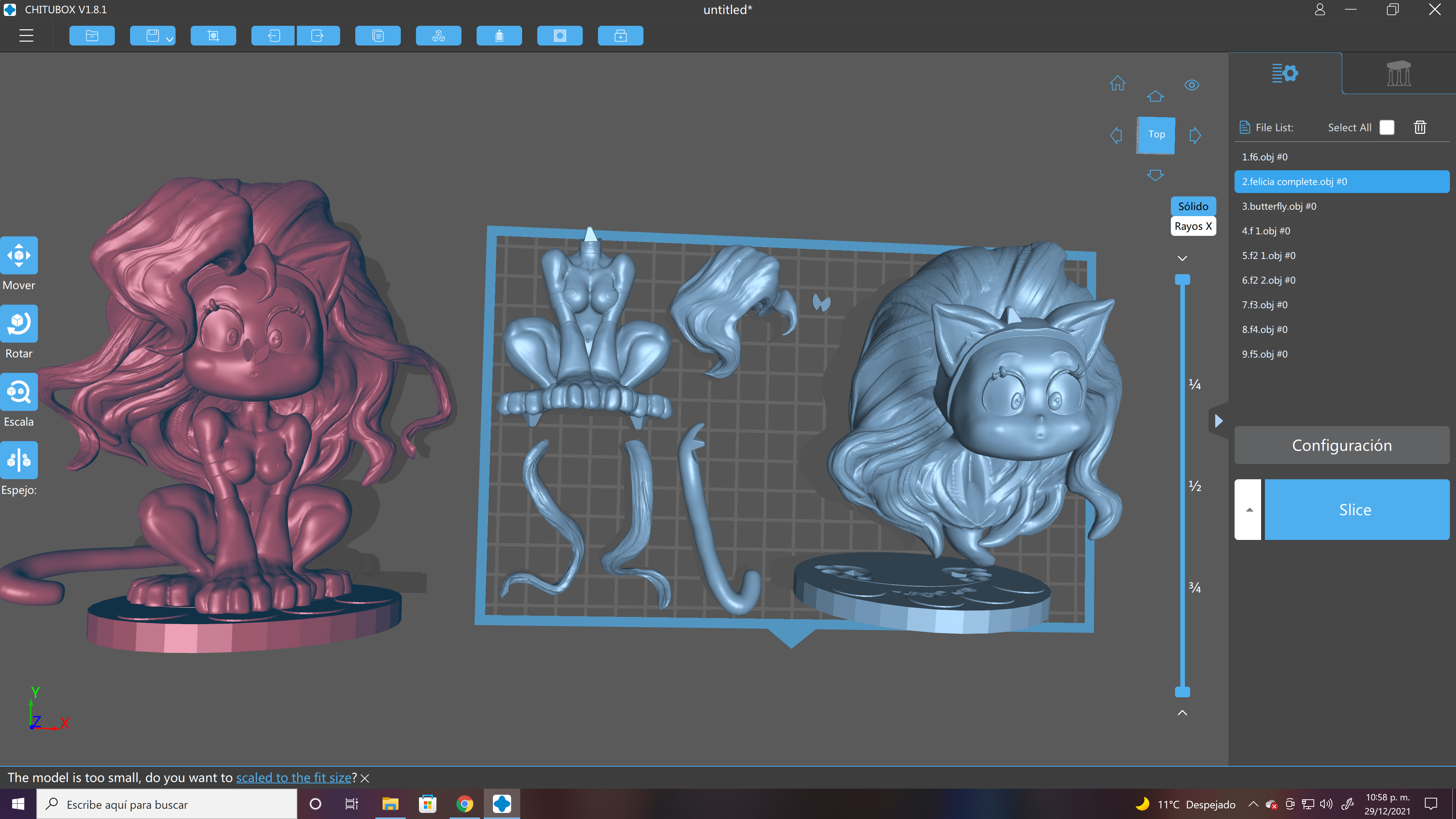Reset view with the home icon
1456x819 pixels.
coord(1117,84)
